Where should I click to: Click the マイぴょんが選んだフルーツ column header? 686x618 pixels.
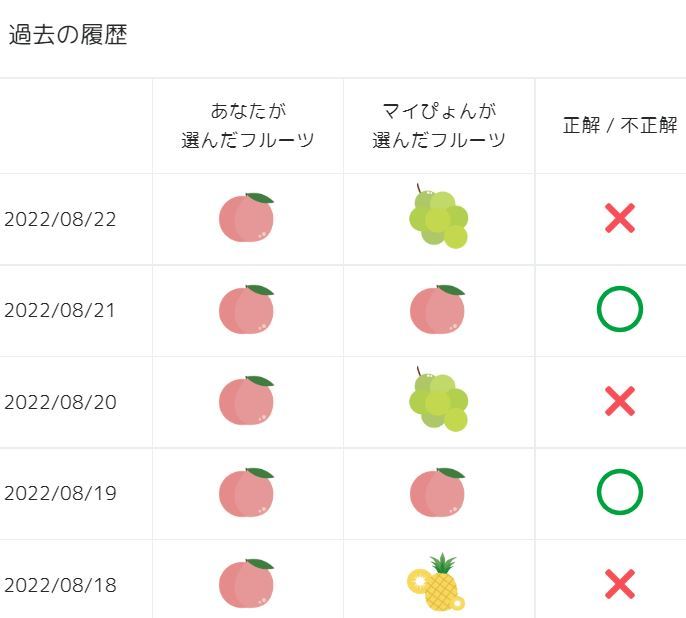(x=439, y=125)
